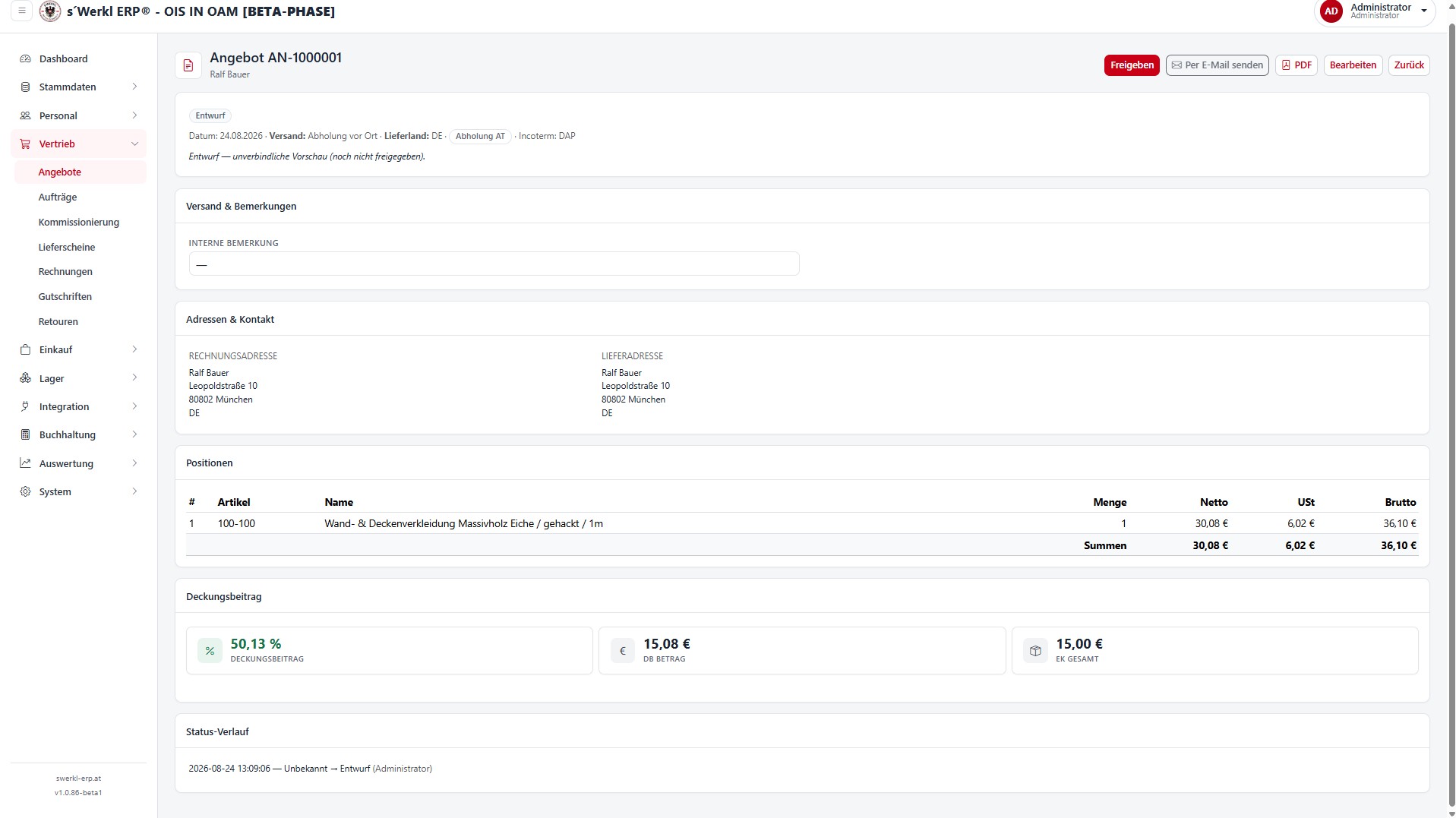The width and height of the screenshot is (1456, 818).
Task: Expand the Stammdaten submenu chevron
Action: coord(134,87)
